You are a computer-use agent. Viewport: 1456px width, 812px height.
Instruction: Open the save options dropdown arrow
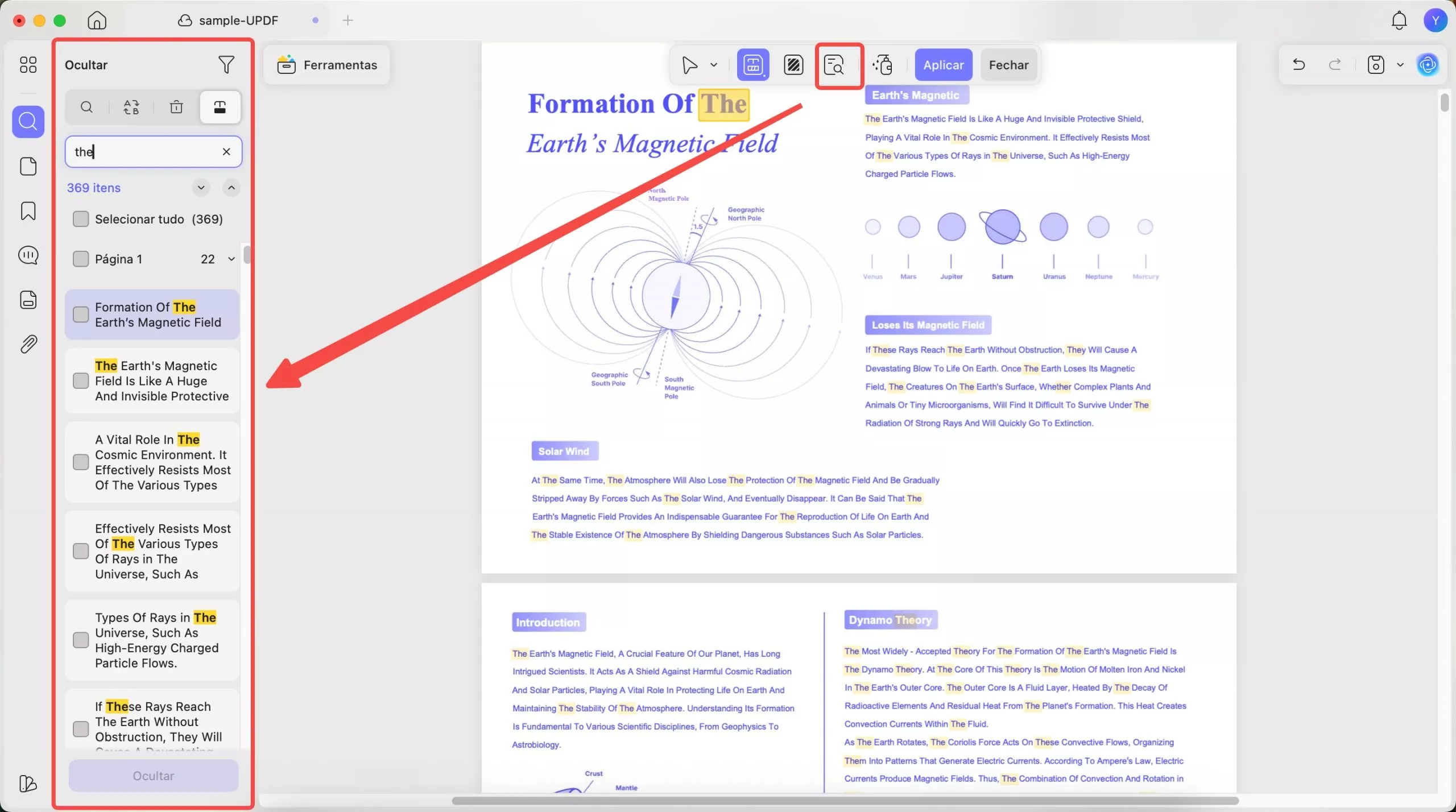pos(1400,65)
